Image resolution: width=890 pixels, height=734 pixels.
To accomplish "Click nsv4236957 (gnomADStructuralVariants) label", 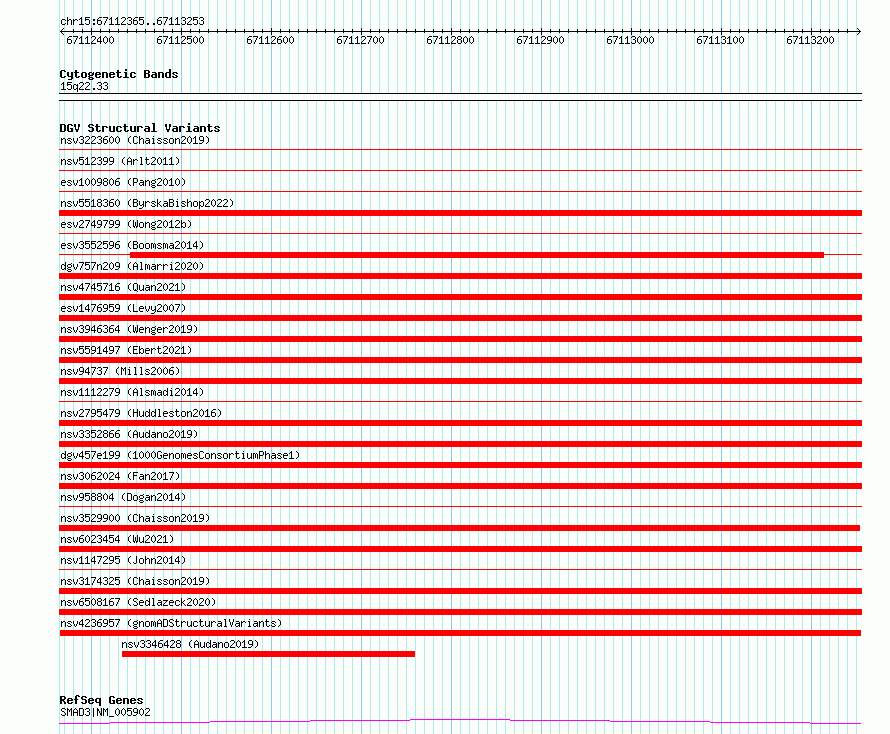I will point(171,623).
